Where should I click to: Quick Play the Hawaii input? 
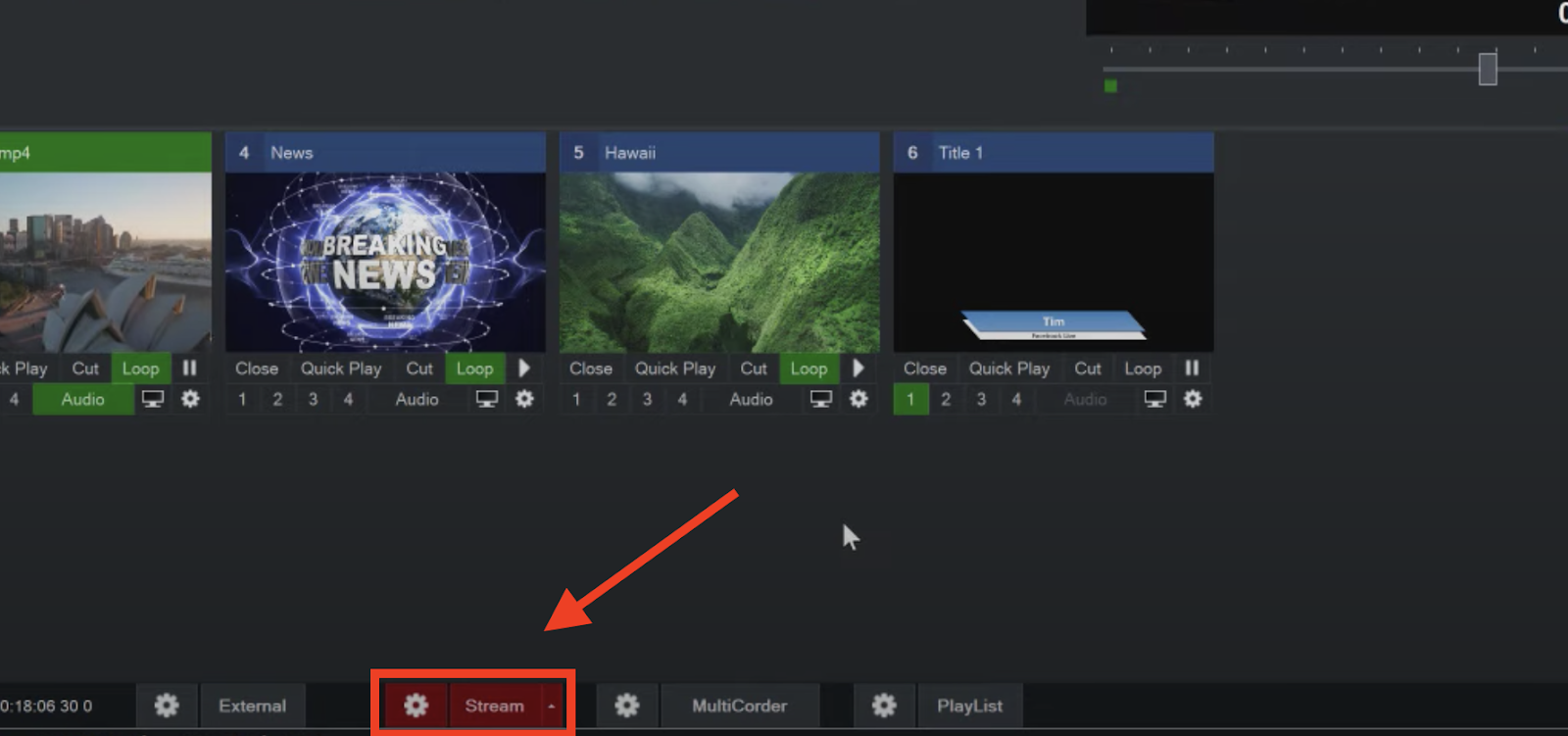(x=675, y=368)
